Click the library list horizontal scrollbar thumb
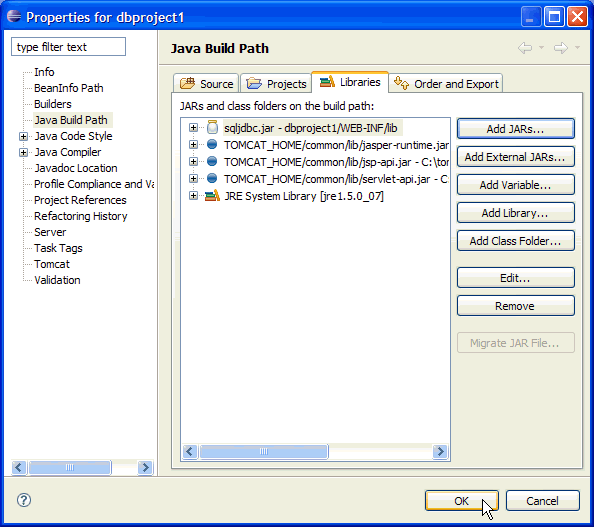The height and width of the screenshot is (527, 594). pyautogui.click(x=264, y=451)
